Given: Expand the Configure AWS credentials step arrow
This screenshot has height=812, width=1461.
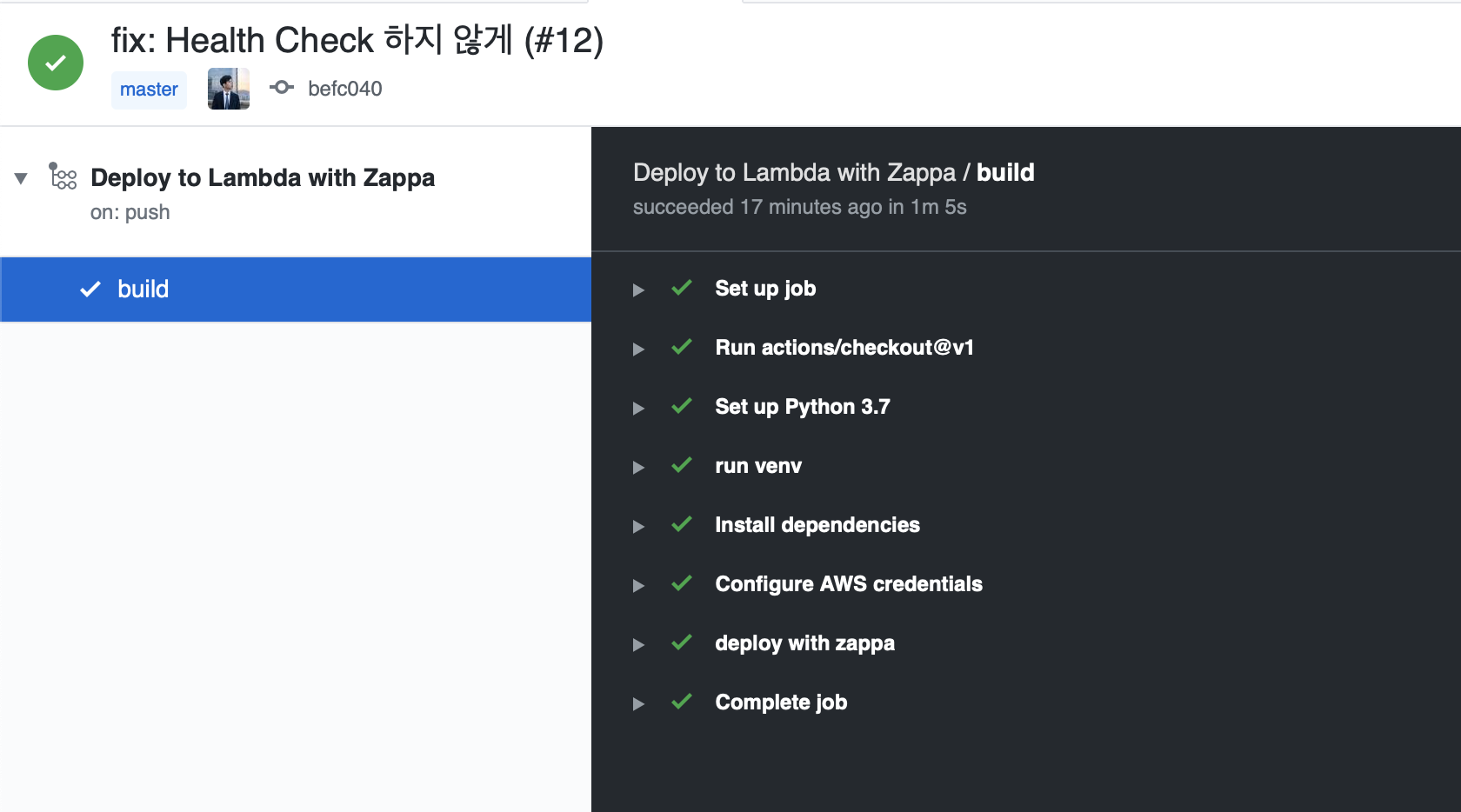Looking at the screenshot, I should pyautogui.click(x=638, y=586).
